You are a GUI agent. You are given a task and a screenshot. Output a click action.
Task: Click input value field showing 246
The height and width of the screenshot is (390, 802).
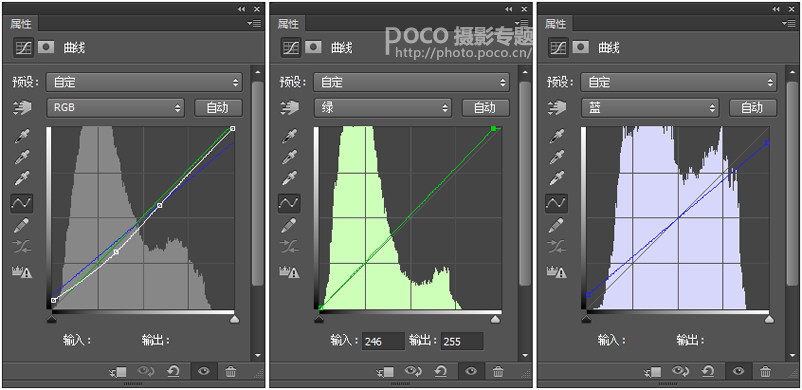point(383,341)
